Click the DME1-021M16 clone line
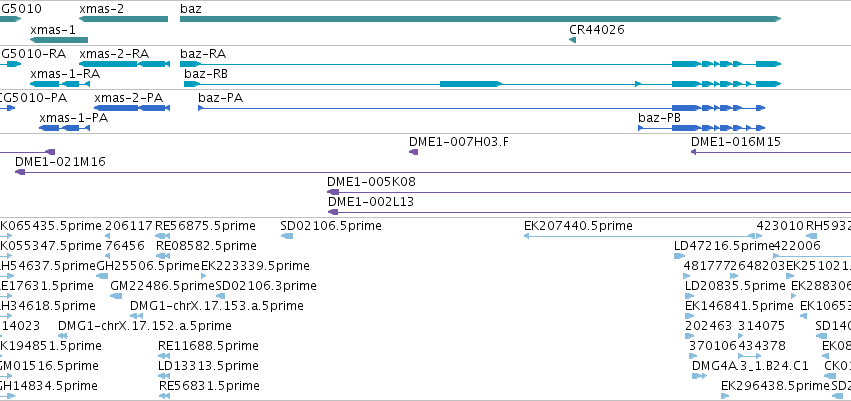 tap(400, 172)
